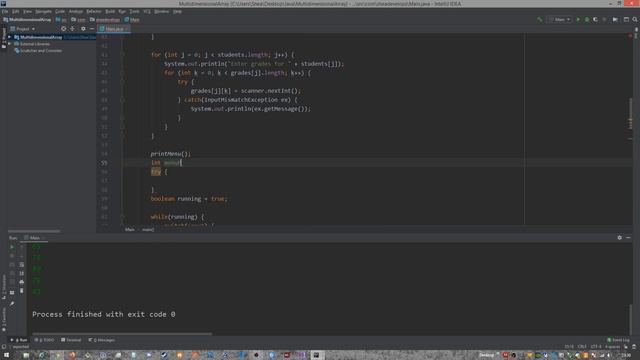Clear console output with trash icon
640x360 pixels.
pos(22,291)
